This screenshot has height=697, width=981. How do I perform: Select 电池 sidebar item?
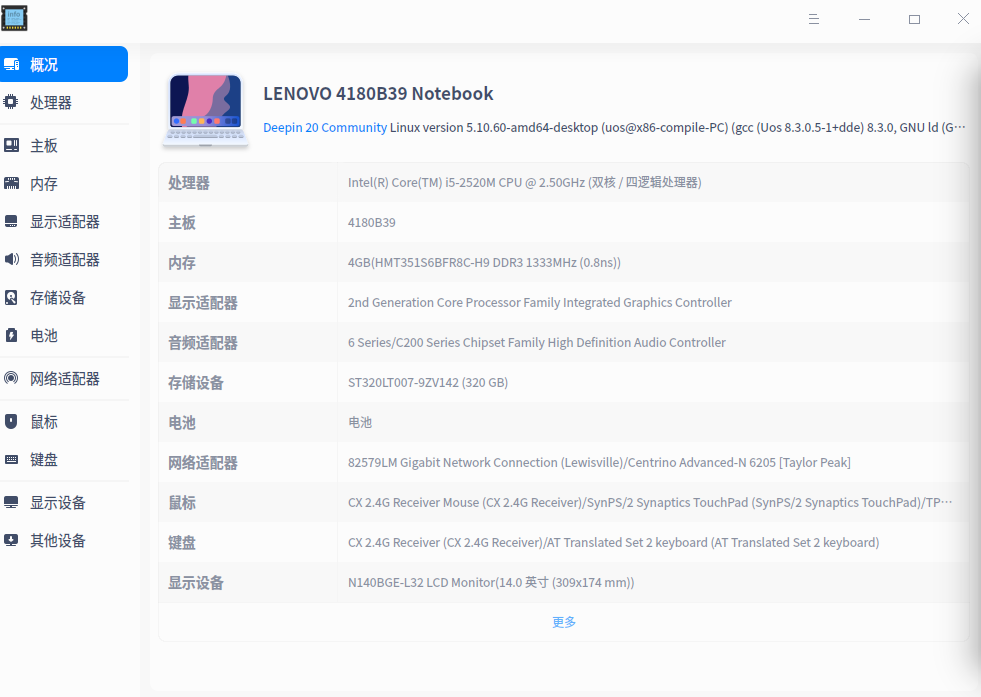coord(64,335)
